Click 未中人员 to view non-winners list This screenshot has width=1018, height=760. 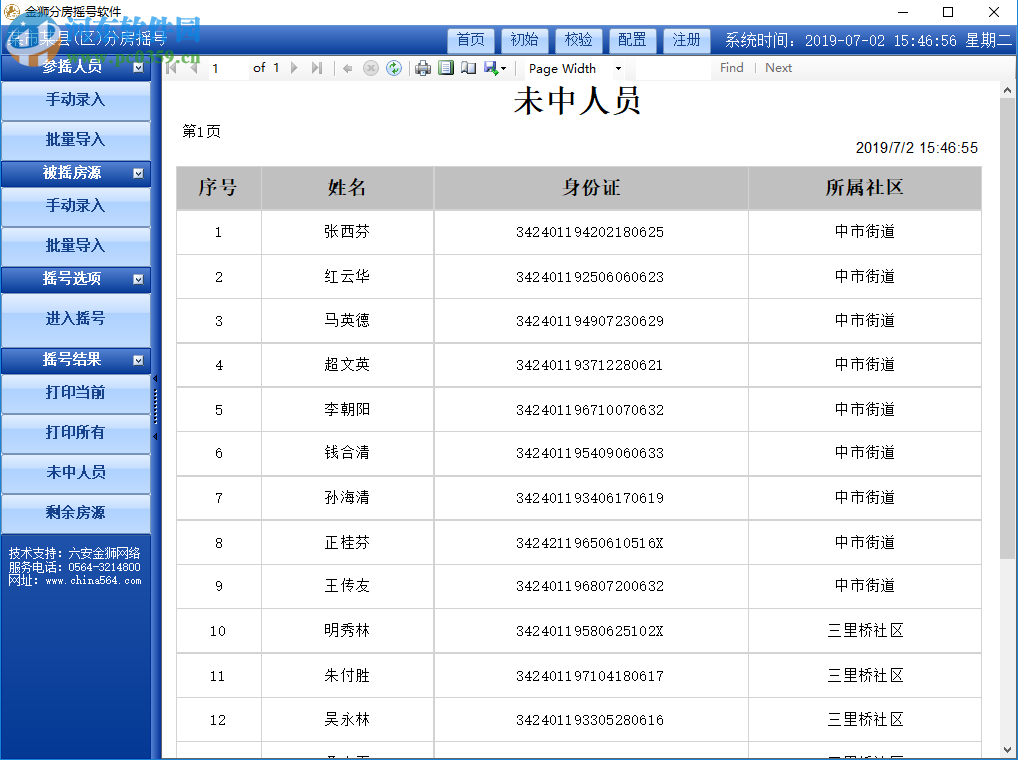pos(75,472)
